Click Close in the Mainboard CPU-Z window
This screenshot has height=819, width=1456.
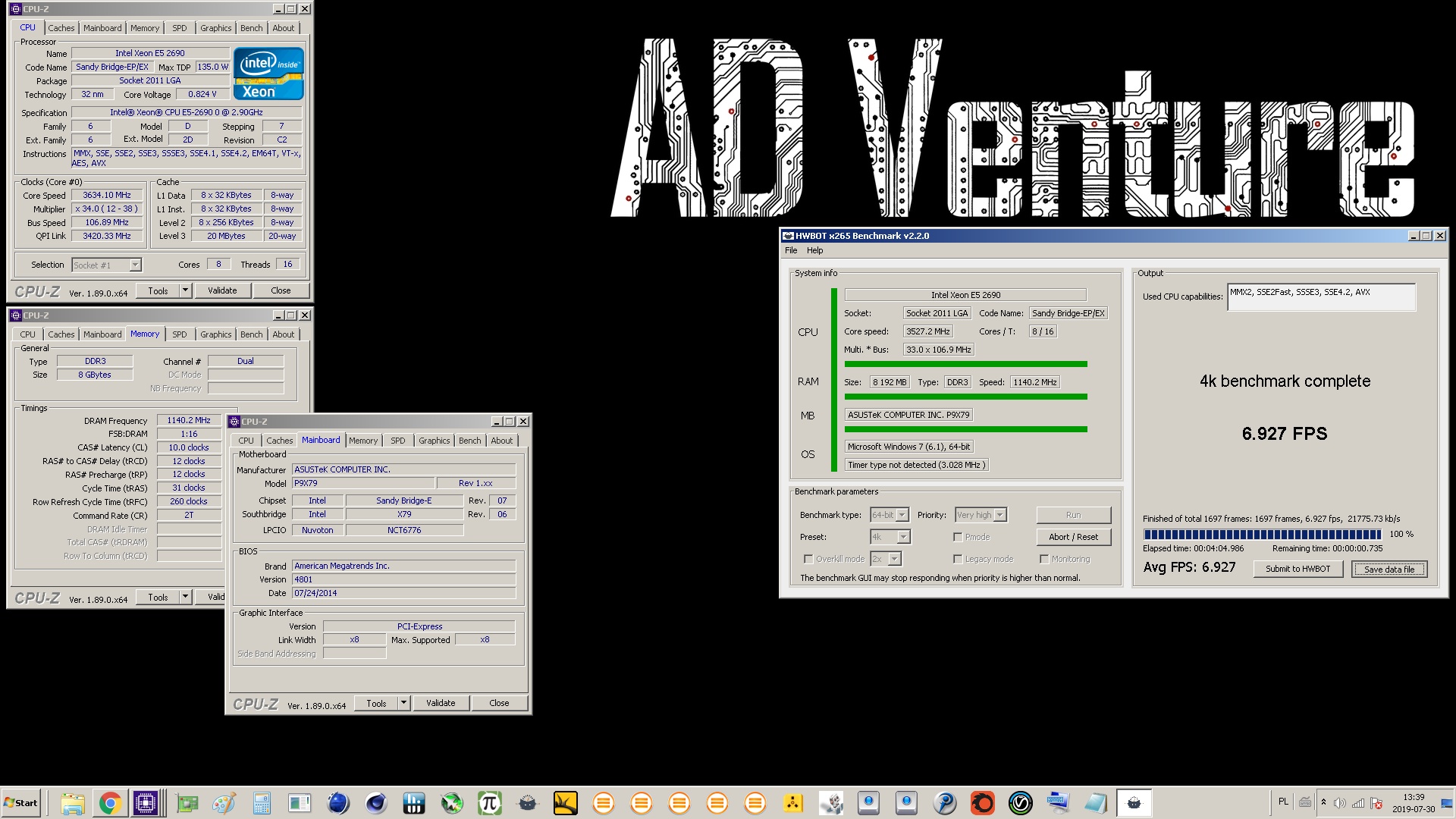pos(499,703)
